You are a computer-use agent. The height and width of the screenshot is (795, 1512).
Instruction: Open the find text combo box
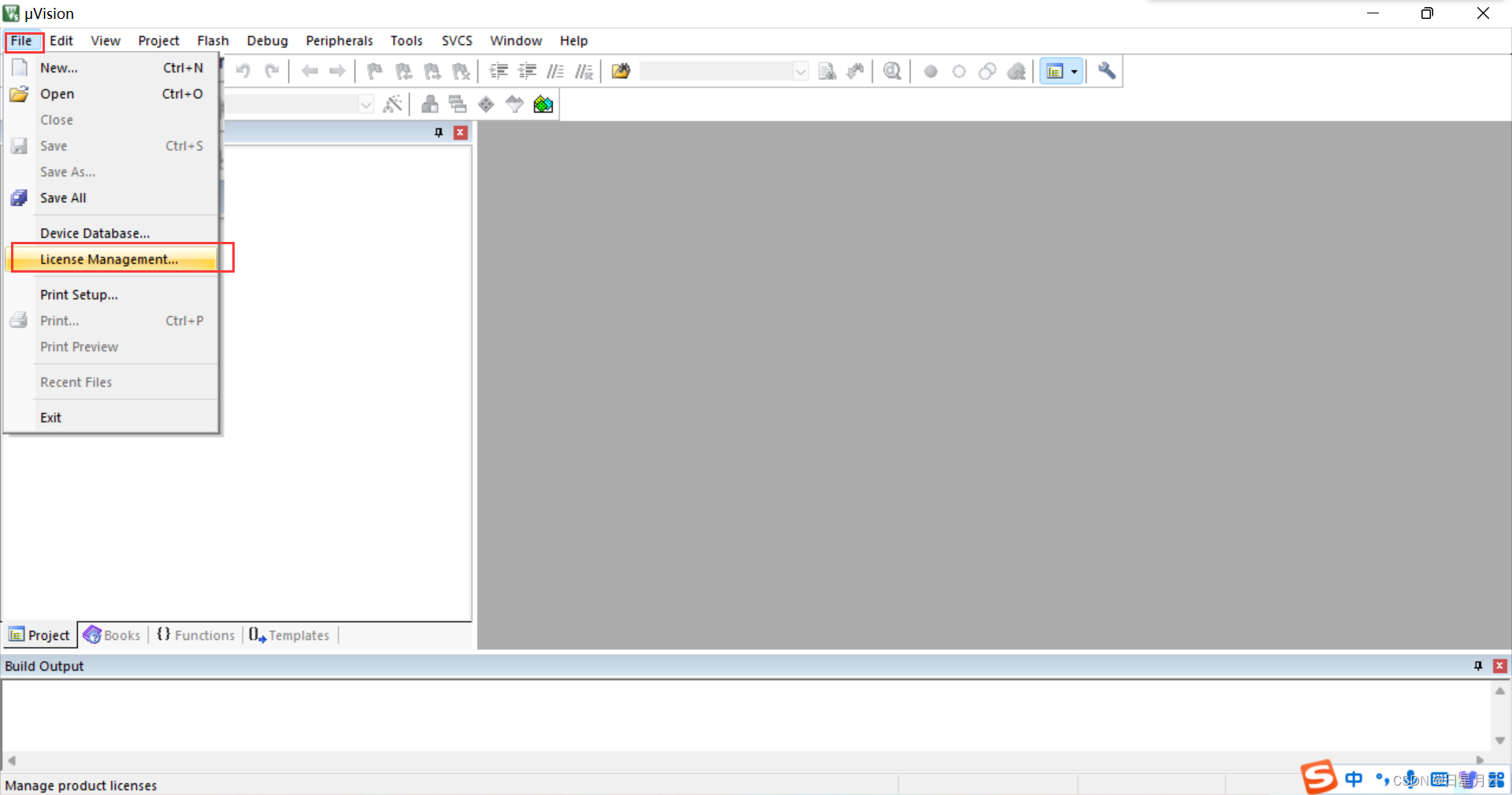coord(724,72)
